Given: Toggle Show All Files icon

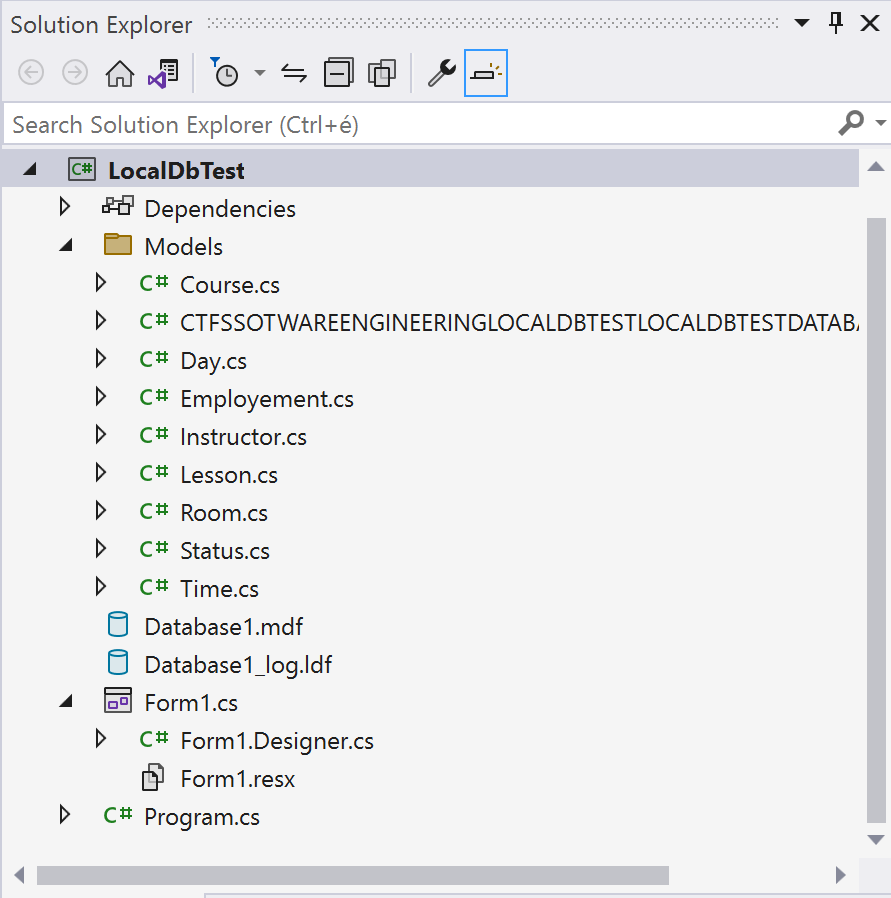Looking at the screenshot, I should point(382,73).
